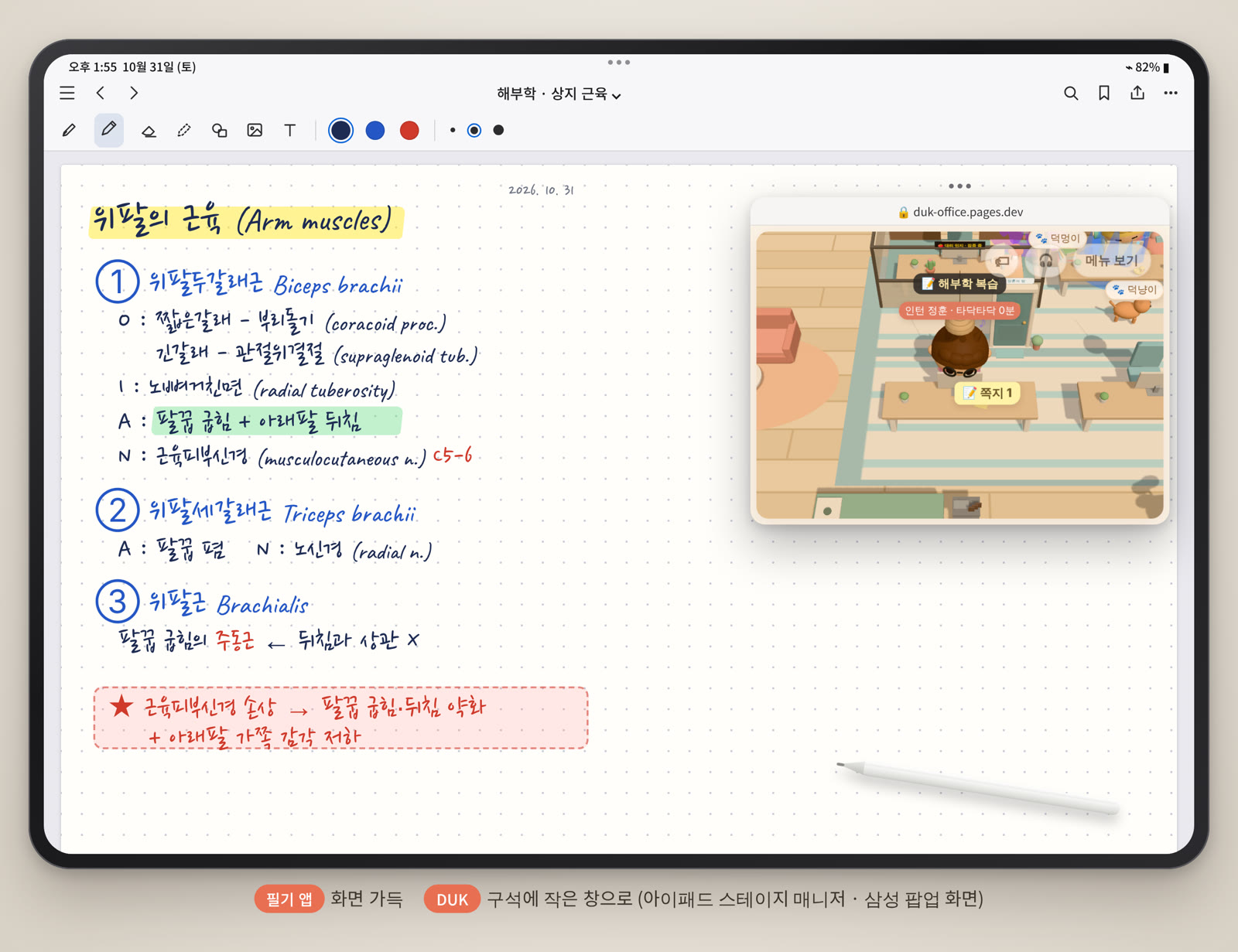Choose the medium stroke width
The height and width of the screenshot is (952, 1238).
(474, 131)
